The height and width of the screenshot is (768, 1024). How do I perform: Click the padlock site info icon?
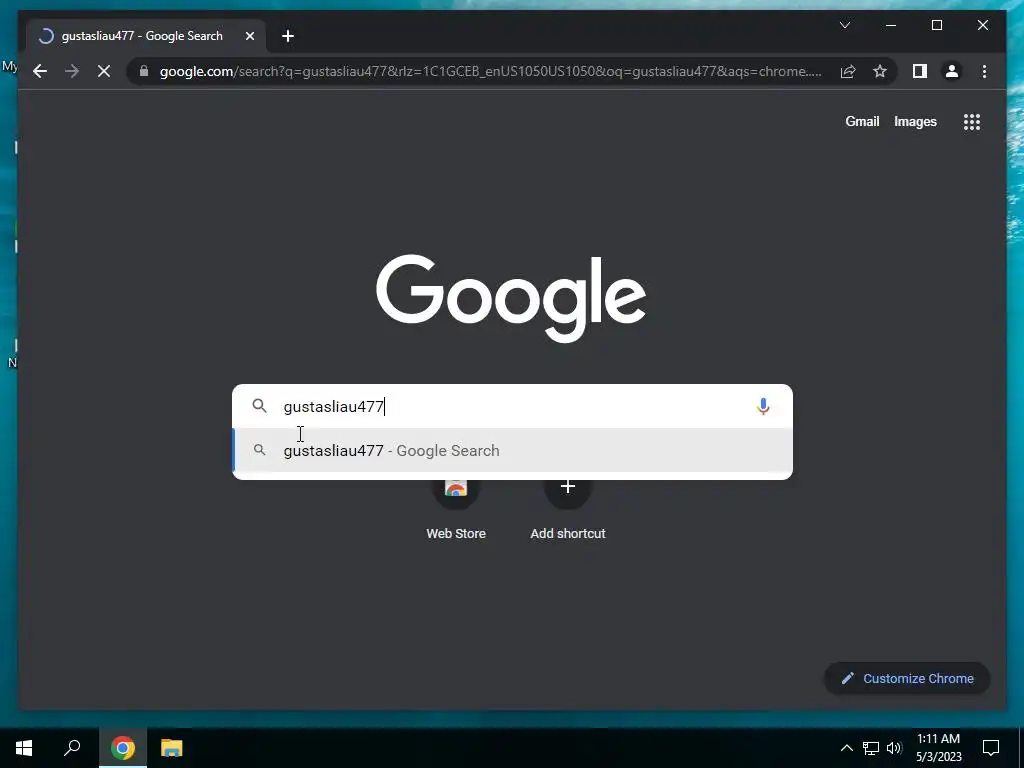pyautogui.click(x=144, y=71)
